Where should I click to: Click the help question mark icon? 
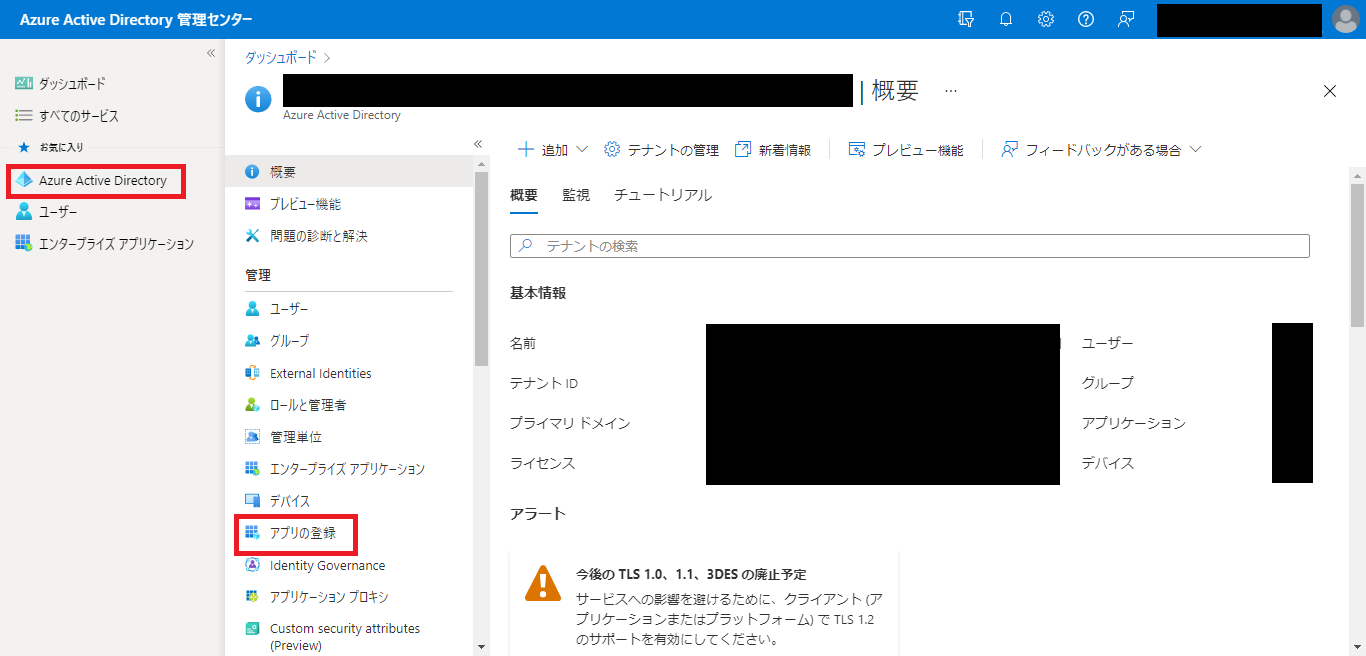1086,19
